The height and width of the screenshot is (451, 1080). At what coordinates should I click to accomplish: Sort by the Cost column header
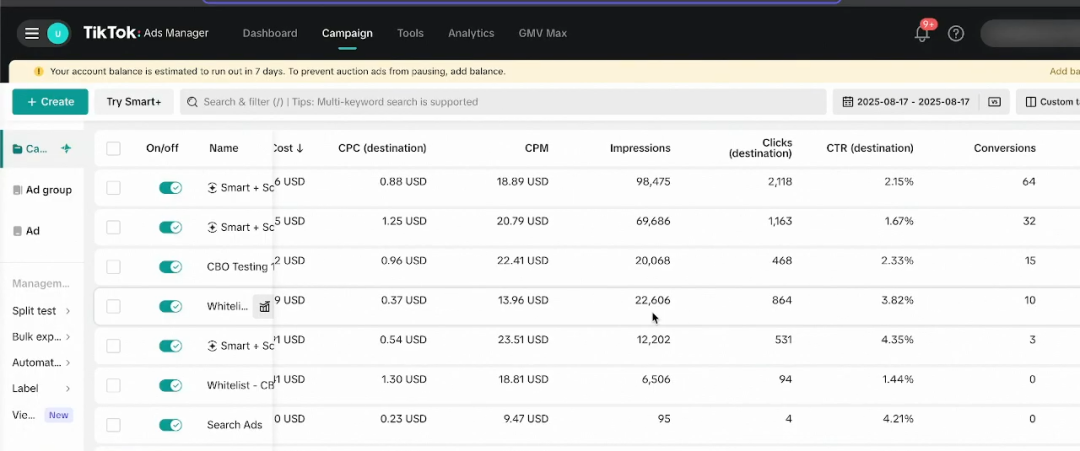coord(289,148)
